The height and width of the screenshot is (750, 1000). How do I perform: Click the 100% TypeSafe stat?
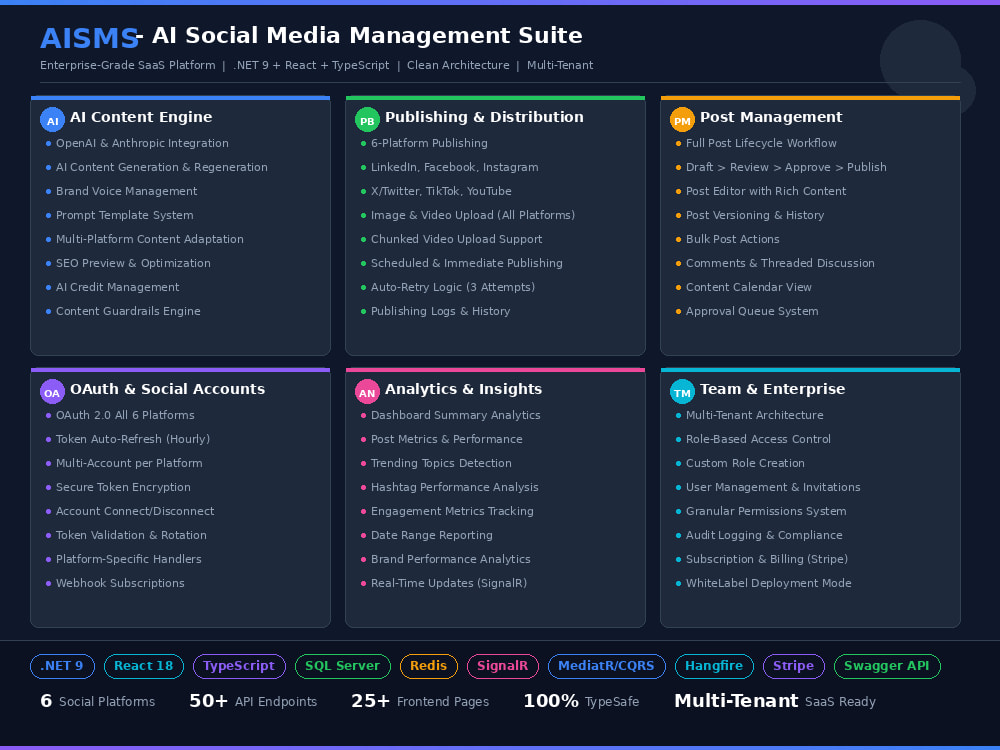click(x=581, y=702)
